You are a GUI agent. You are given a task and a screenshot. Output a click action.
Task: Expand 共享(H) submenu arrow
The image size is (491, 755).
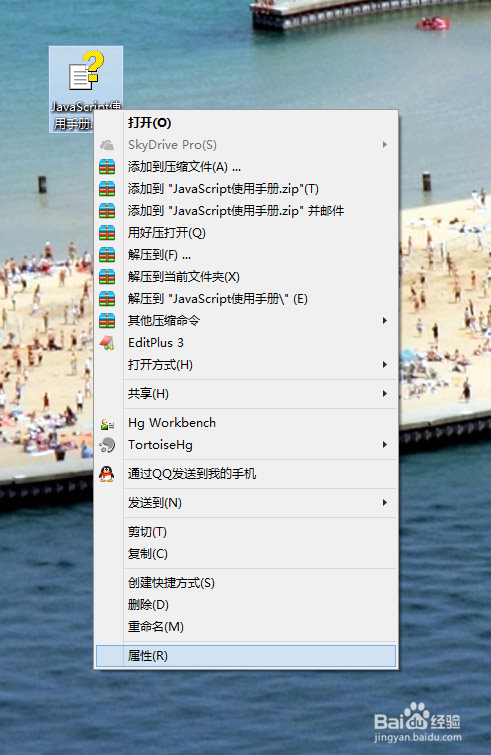point(385,394)
